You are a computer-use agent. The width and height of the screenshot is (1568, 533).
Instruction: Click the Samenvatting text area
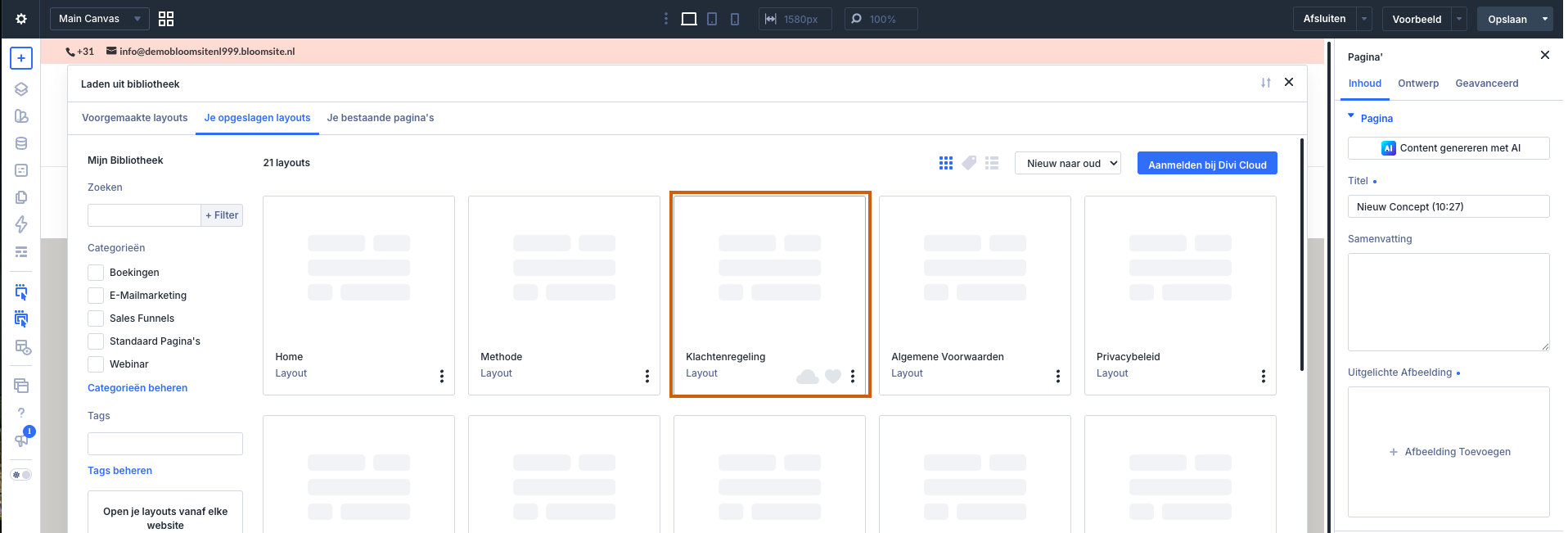pyautogui.click(x=1449, y=302)
